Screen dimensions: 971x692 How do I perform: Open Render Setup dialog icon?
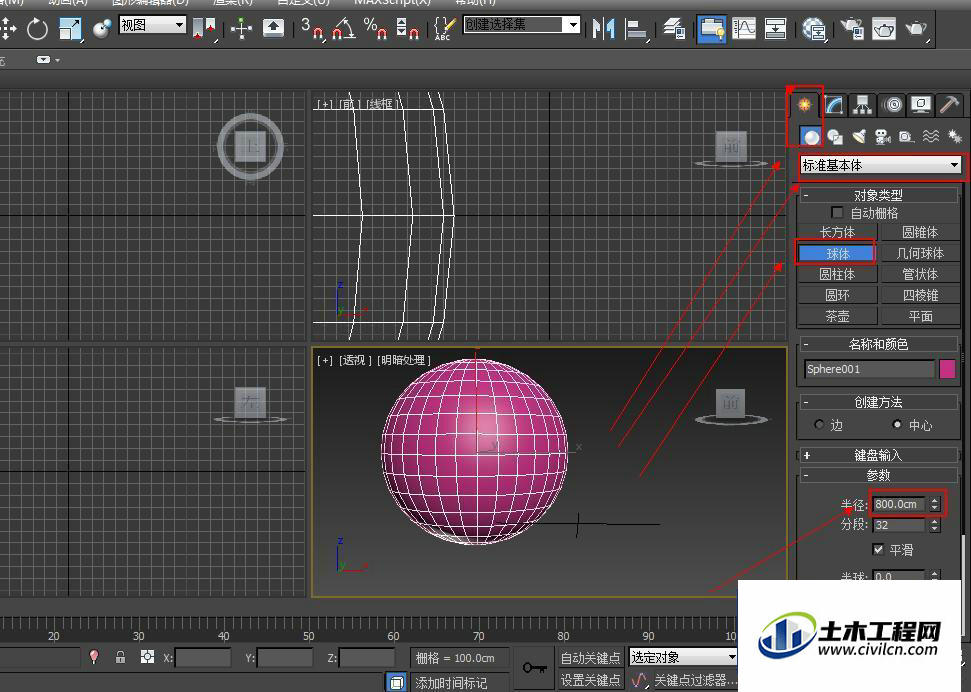(852, 28)
